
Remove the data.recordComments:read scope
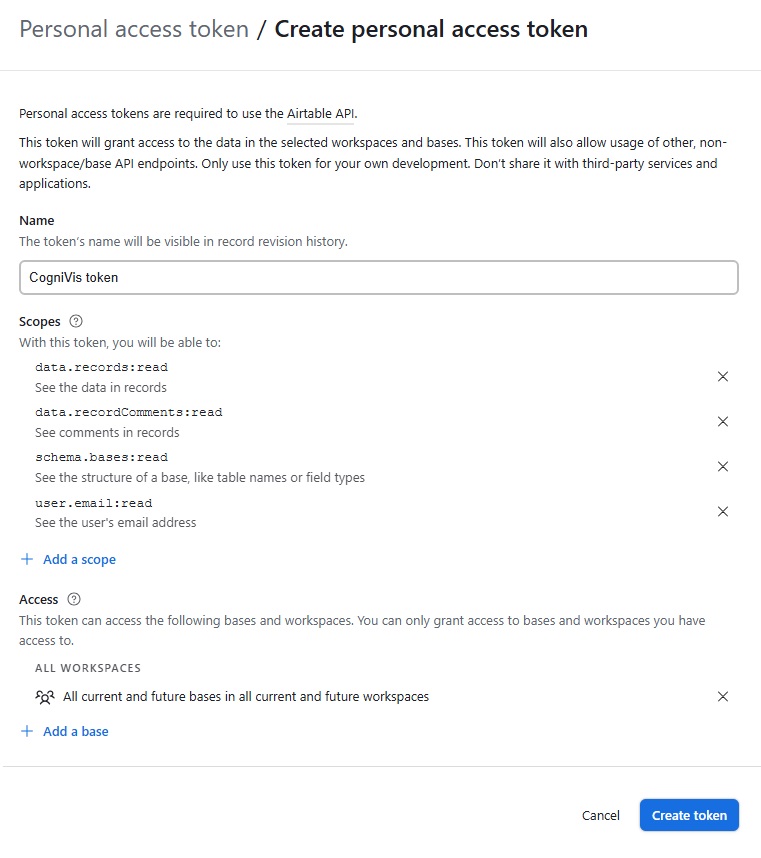[723, 422]
